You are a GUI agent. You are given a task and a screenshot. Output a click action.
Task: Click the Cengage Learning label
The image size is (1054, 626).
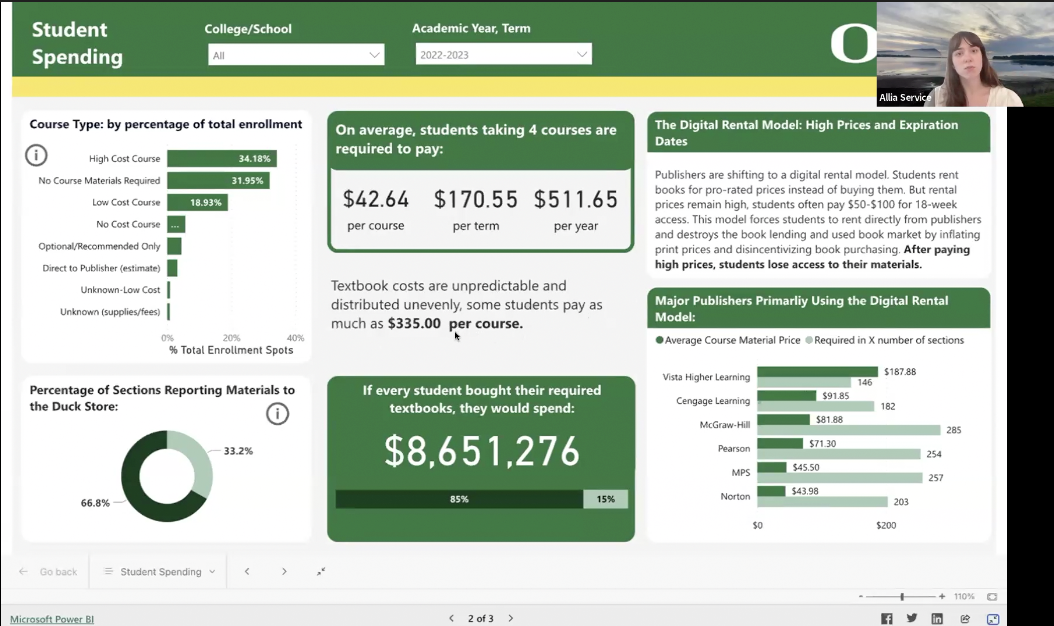coord(713,401)
